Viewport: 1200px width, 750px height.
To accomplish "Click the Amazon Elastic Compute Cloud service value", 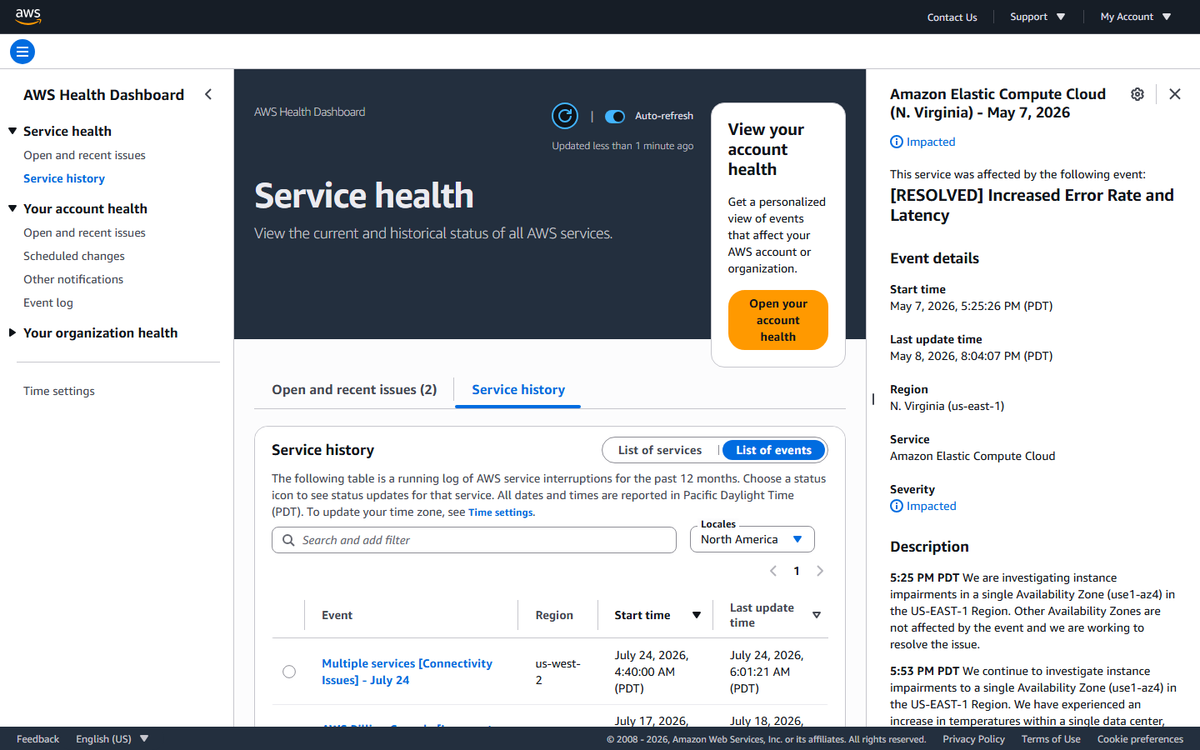I will [x=972, y=456].
